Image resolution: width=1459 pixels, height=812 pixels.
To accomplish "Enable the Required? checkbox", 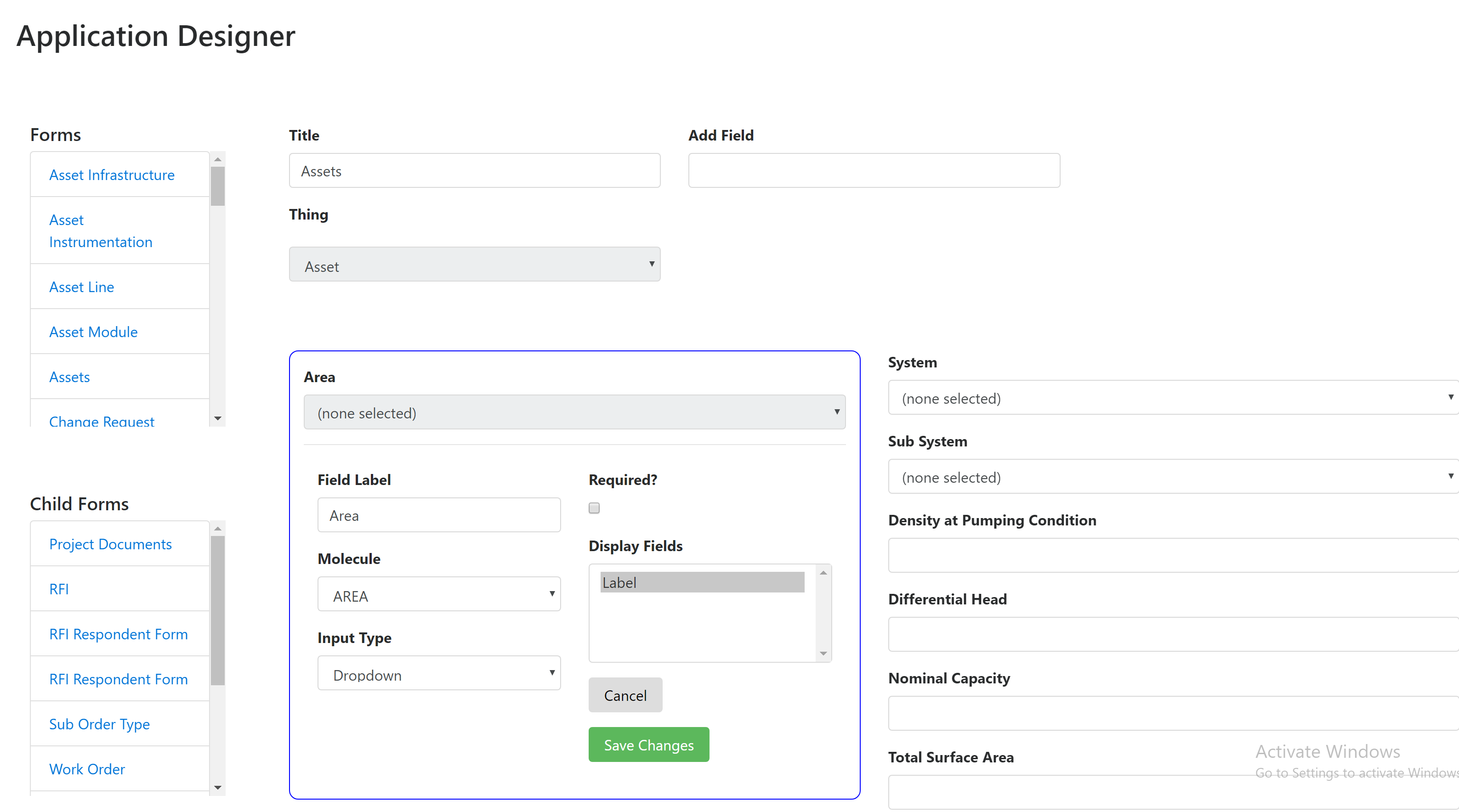I will point(594,508).
